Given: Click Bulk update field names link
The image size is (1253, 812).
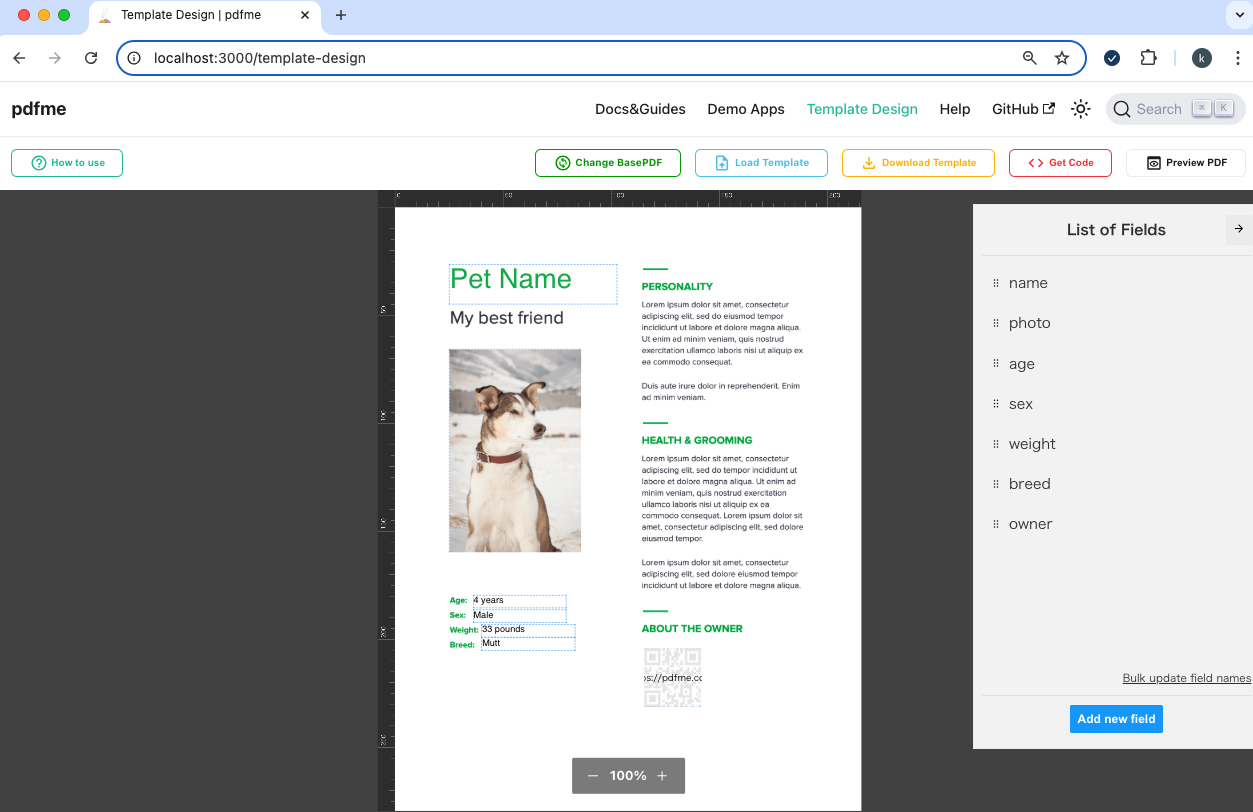Looking at the screenshot, I should (1186, 678).
